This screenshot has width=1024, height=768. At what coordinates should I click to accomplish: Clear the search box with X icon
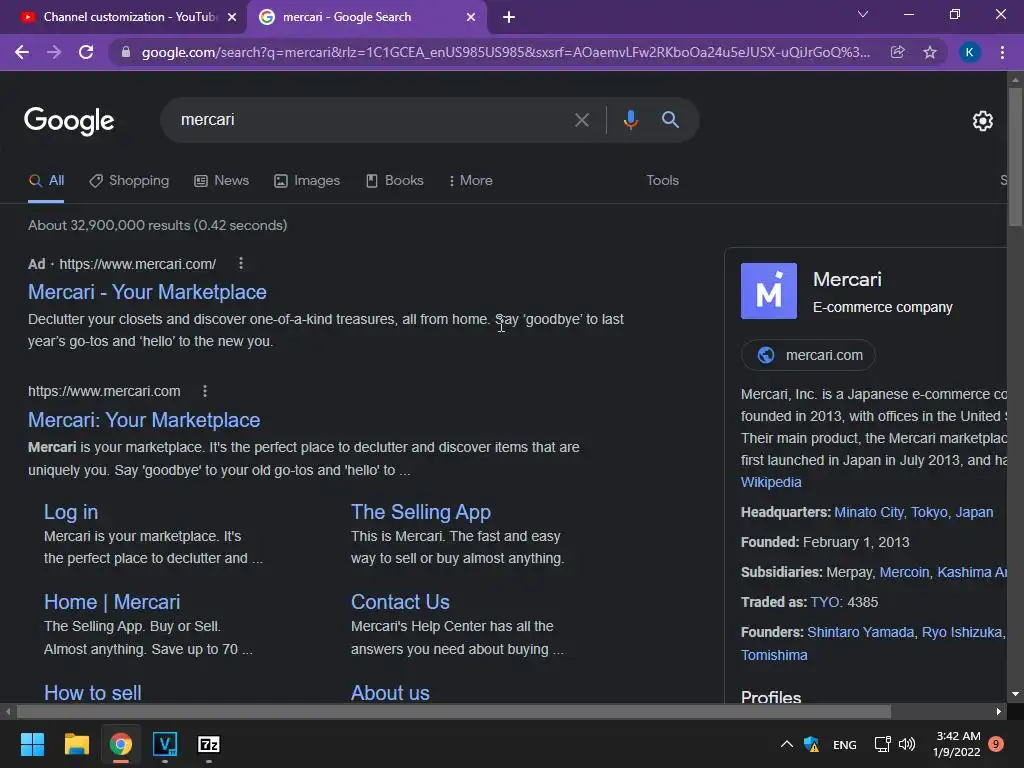tap(582, 120)
